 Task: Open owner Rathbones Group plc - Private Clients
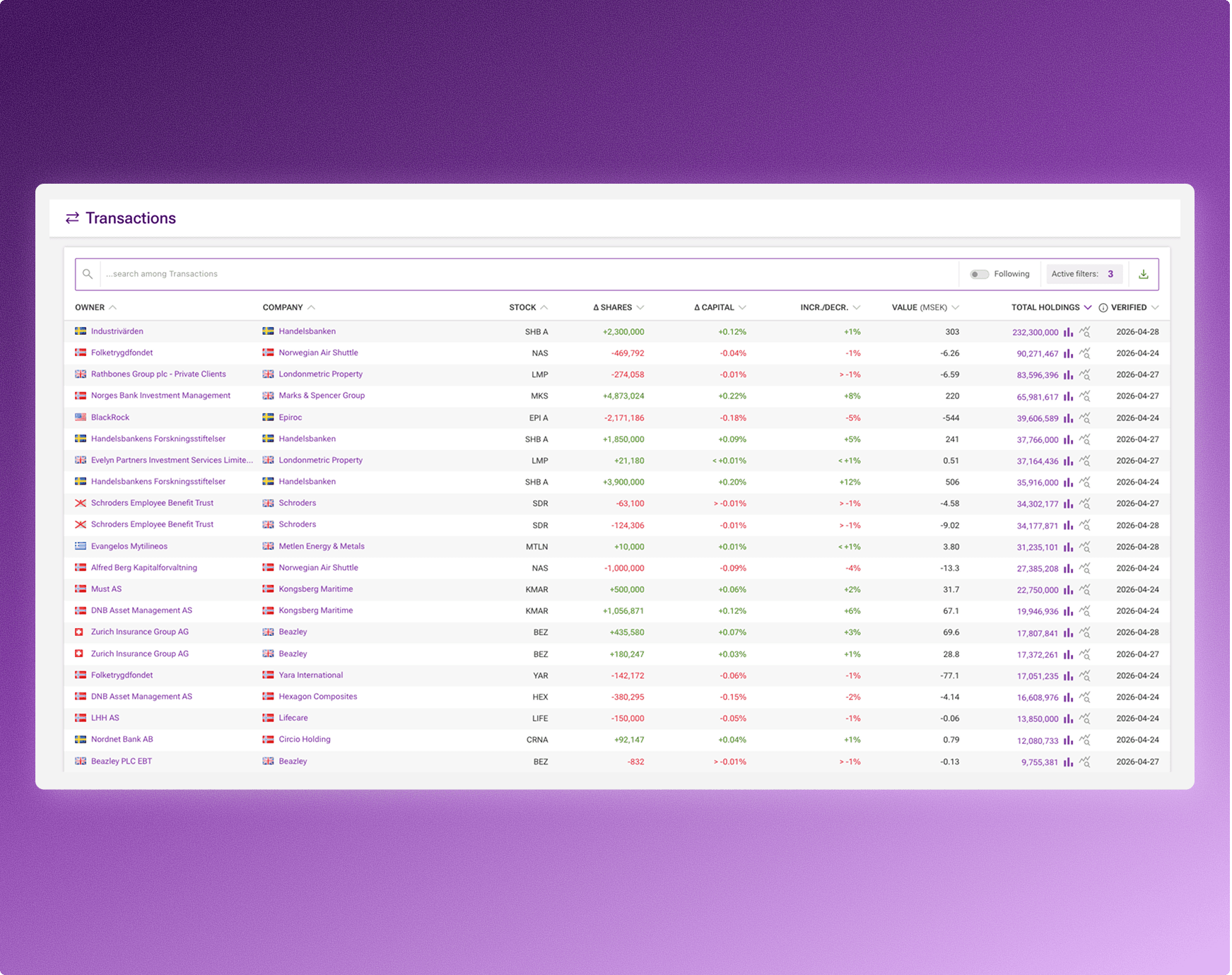[x=158, y=374]
